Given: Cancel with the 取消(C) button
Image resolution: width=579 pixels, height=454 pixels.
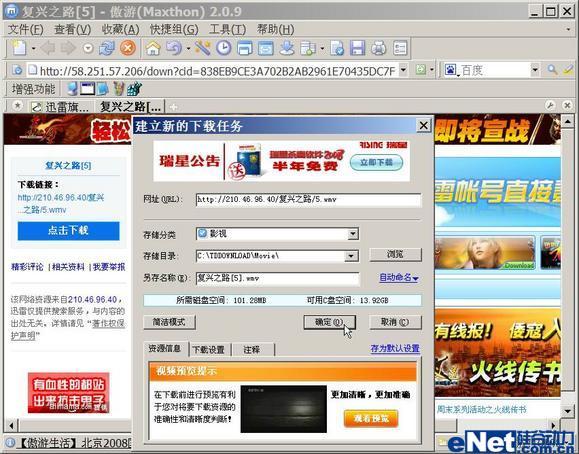Looking at the screenshot, I should (395, 322).
